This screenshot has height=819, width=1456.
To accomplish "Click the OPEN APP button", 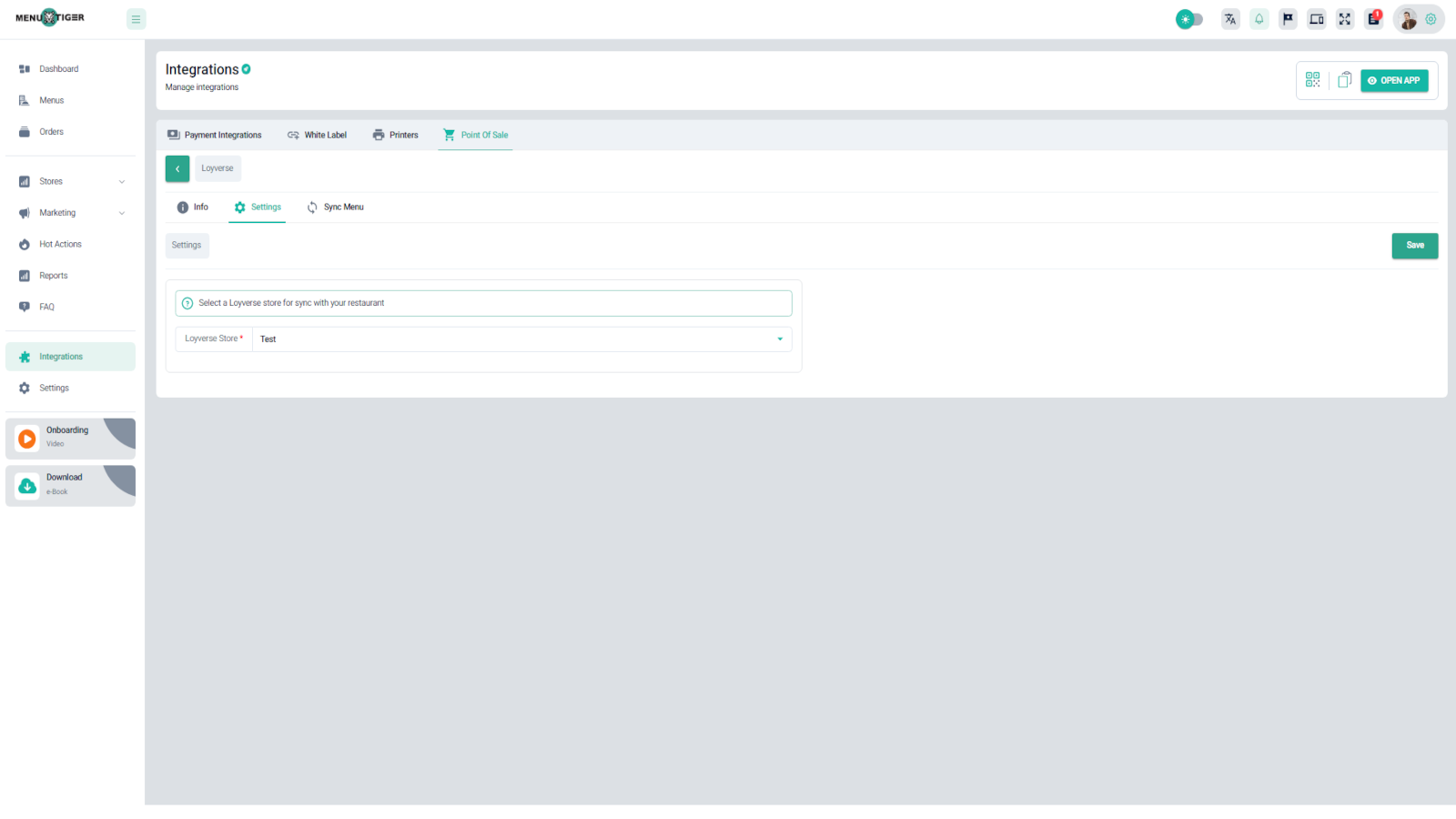I will pyautogui.click(x=1394, y=81).
